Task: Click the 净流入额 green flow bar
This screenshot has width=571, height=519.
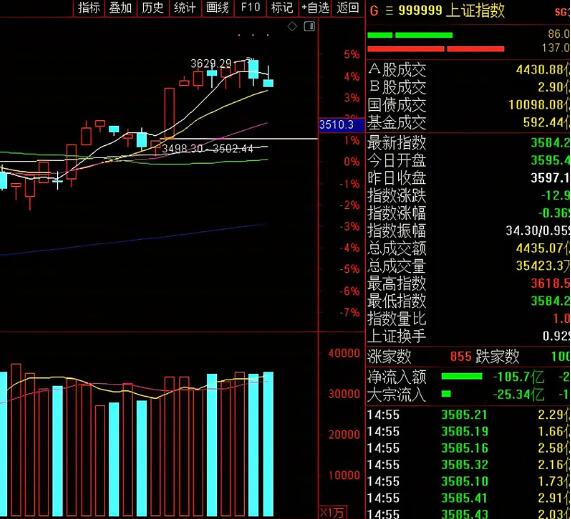Action: pyautogui.click(x=461, y=376)
